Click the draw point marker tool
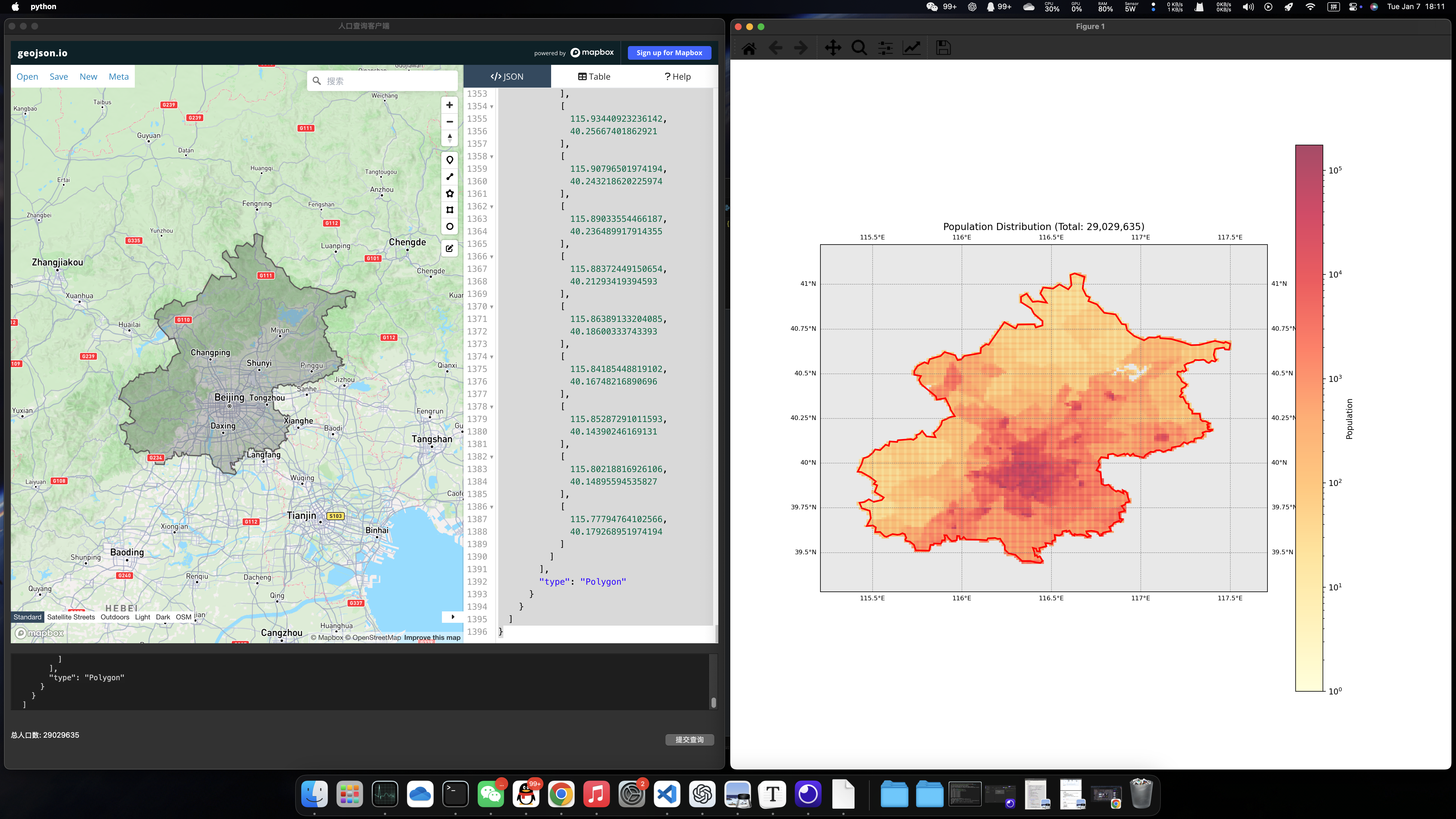Screen dimensions: 1456x819 click(449, 160)
